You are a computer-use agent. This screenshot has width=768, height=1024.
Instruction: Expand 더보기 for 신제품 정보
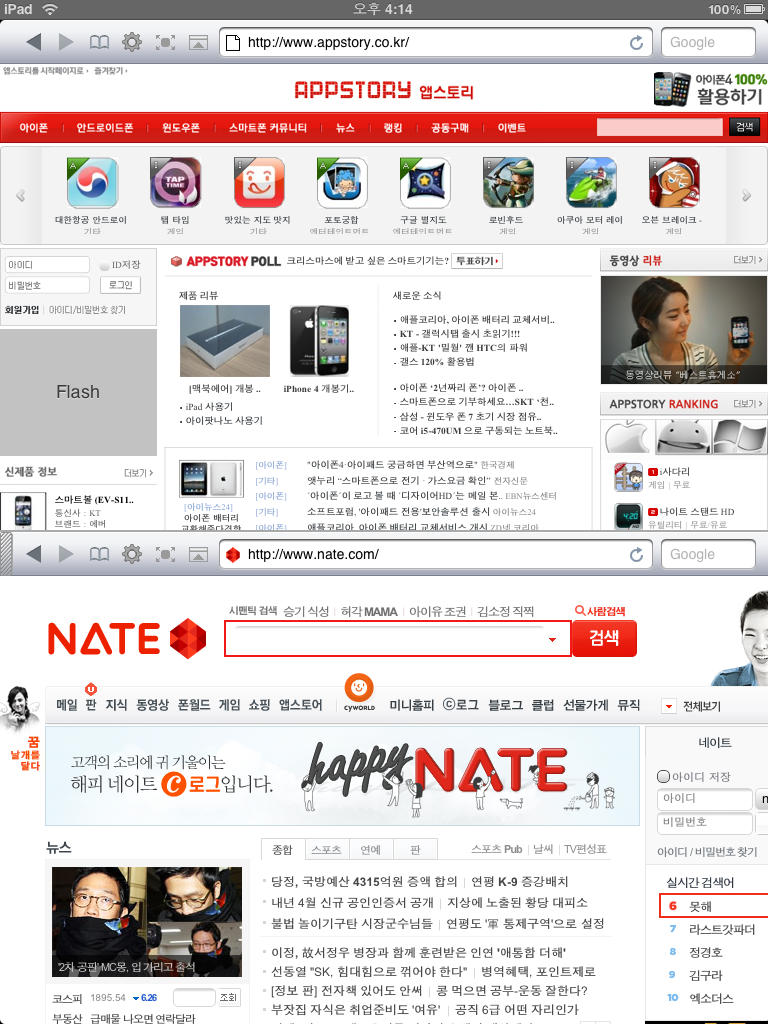point(138,472)
